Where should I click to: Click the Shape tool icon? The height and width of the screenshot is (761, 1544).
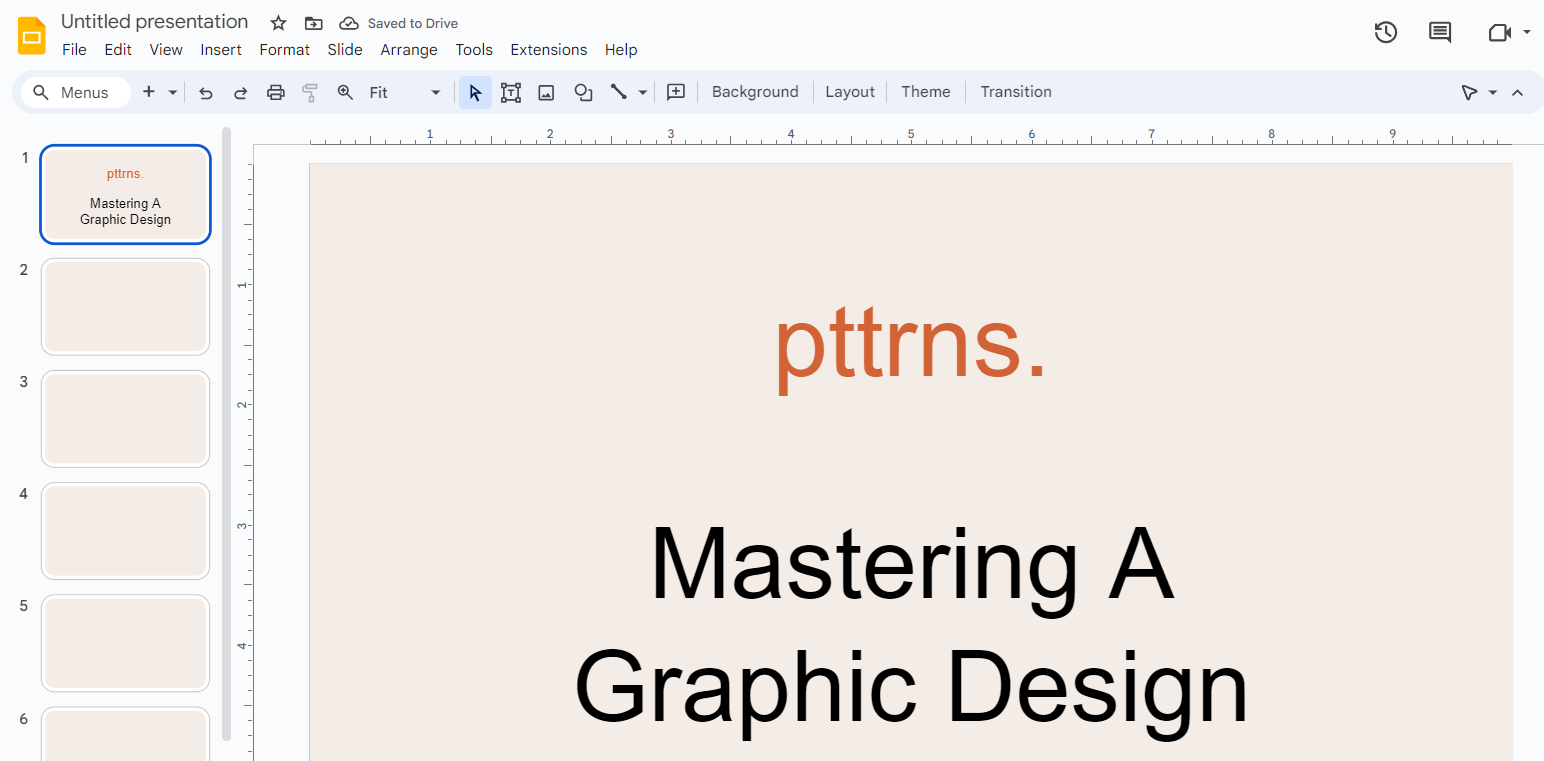583,92
